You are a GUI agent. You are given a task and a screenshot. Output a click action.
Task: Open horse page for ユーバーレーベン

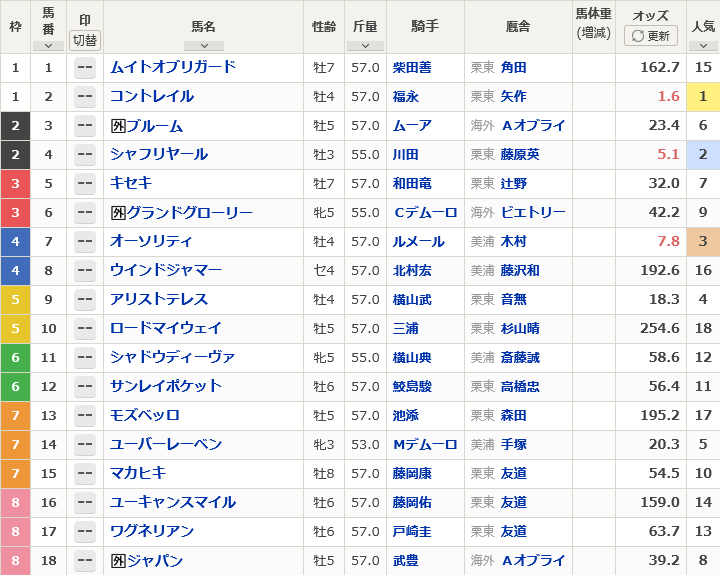pyautogui.click(x=166, y=444)
